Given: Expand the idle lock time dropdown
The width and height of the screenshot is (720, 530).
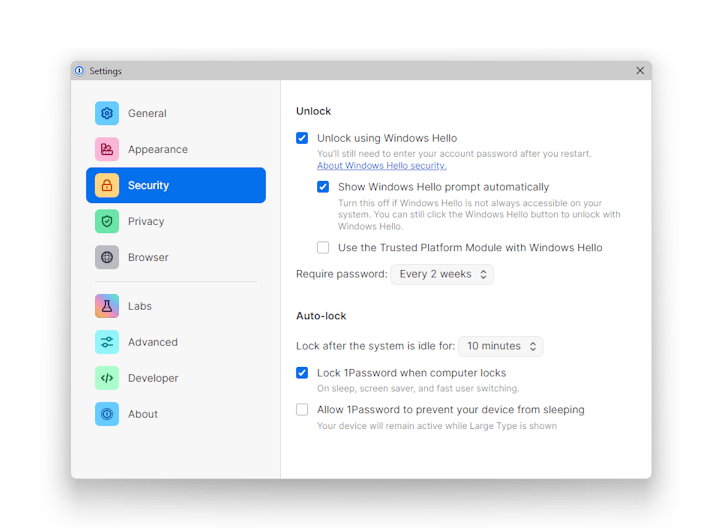Looking at the screenshot, I should 501,346.
